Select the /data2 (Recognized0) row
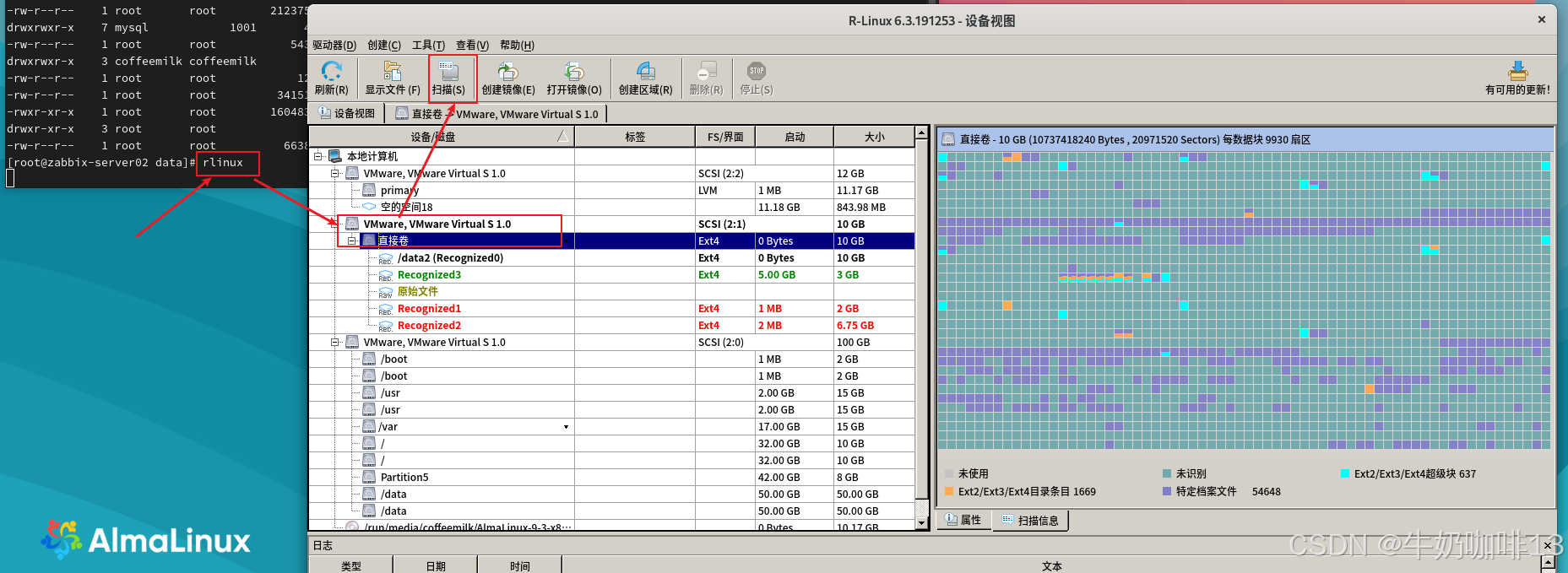Image resolution: width=1568 pixels, height=573 pixels. (612, 257)
